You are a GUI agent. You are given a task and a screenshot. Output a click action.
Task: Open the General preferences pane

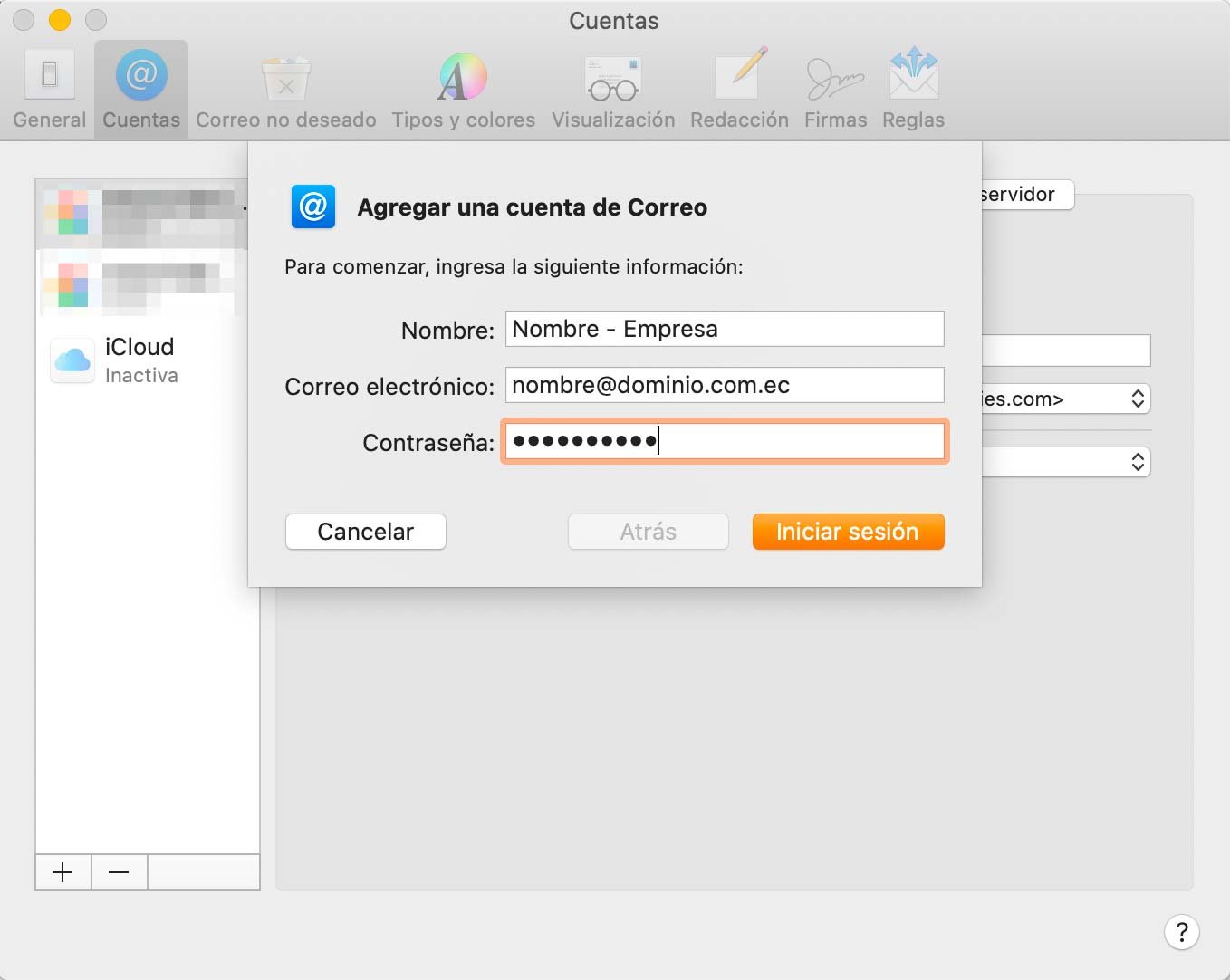pos(49,88)
